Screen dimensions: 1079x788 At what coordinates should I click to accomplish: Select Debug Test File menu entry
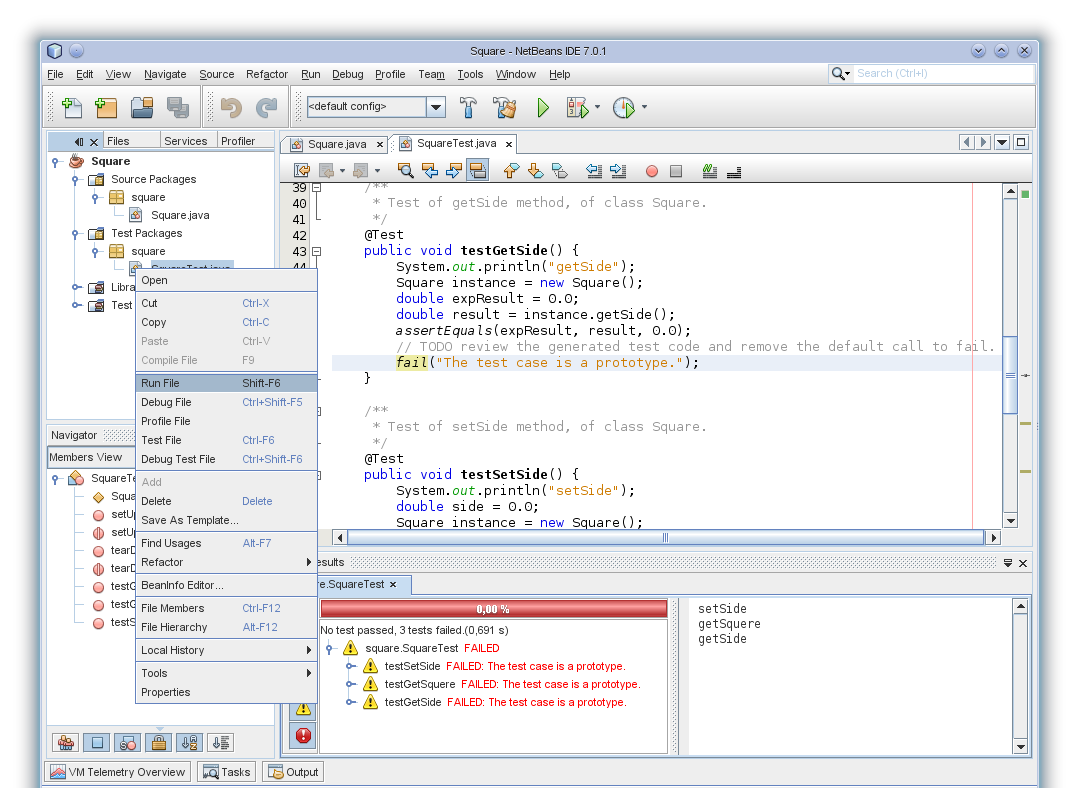tap(226, 459)
